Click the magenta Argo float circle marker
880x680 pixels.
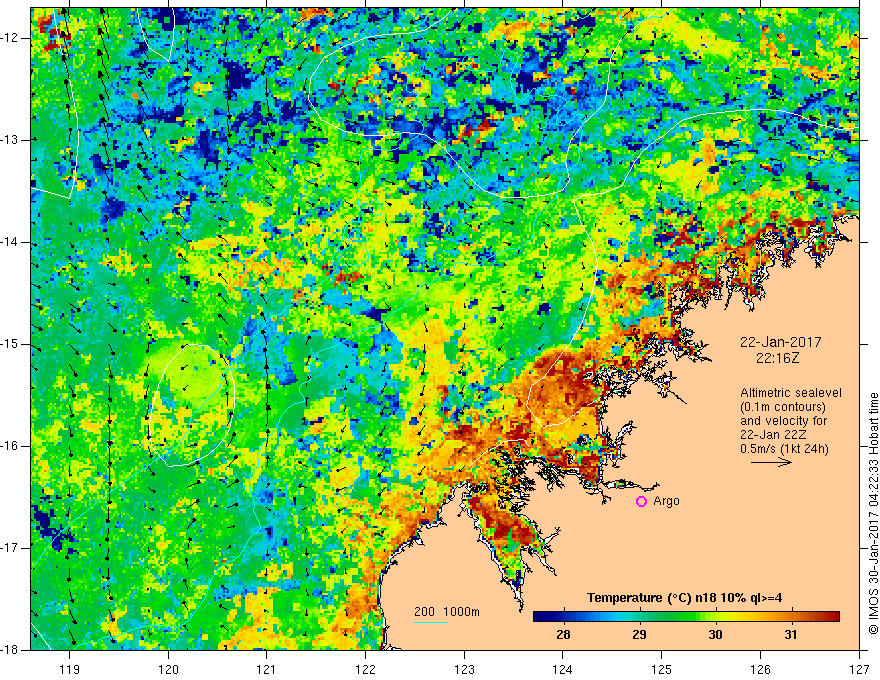click(641, 502)
